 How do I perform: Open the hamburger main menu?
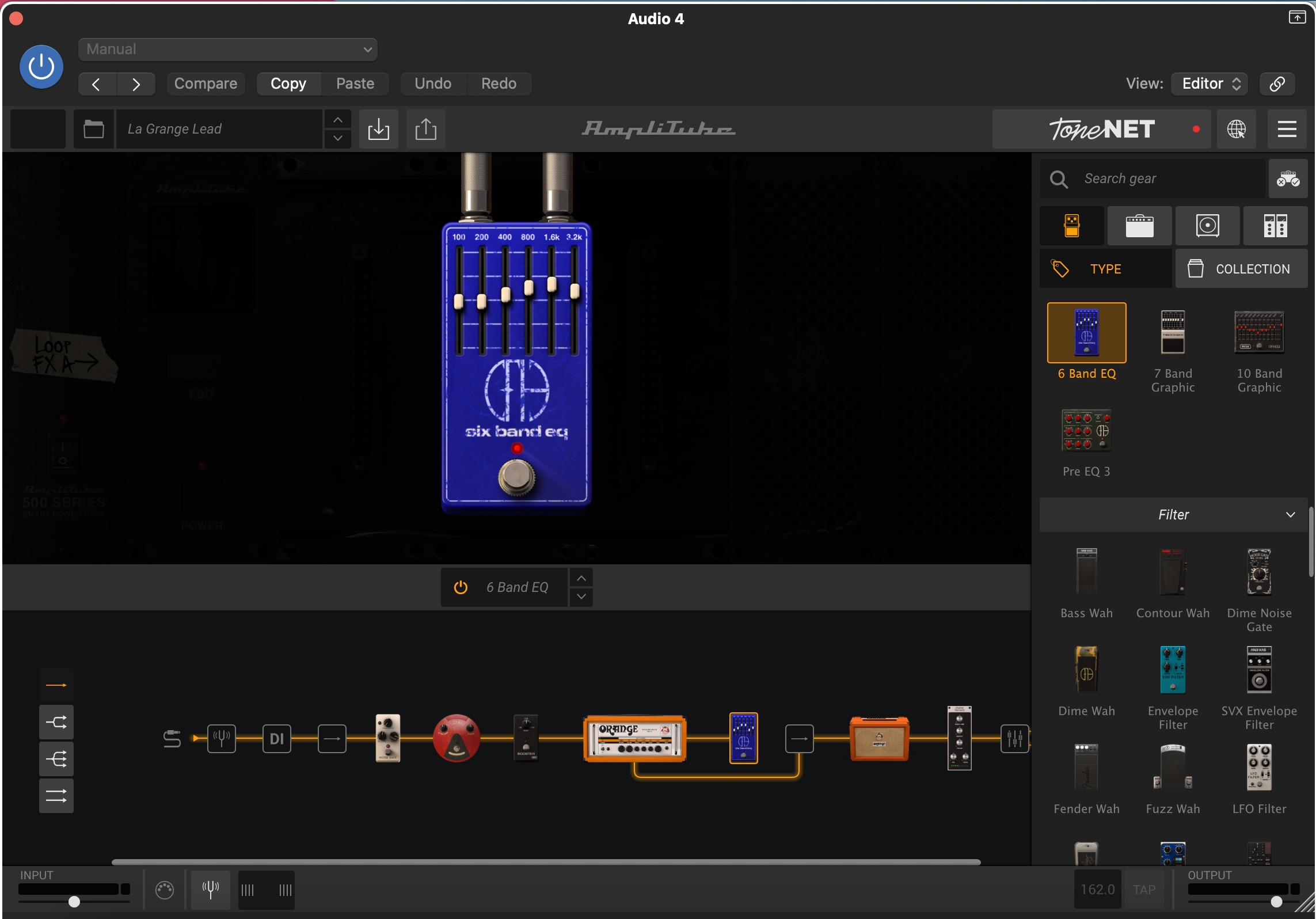(1287, 129)
